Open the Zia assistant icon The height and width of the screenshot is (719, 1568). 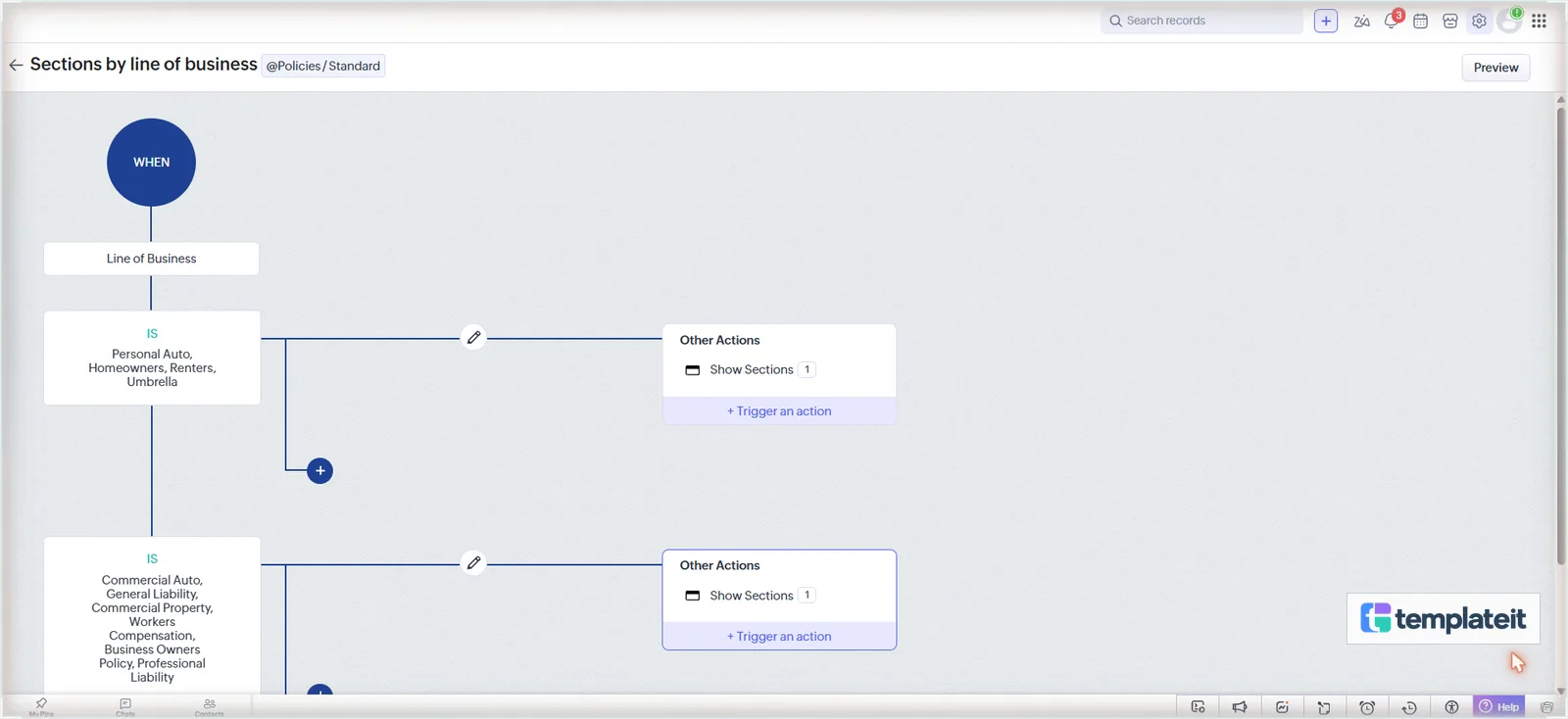1361,21
